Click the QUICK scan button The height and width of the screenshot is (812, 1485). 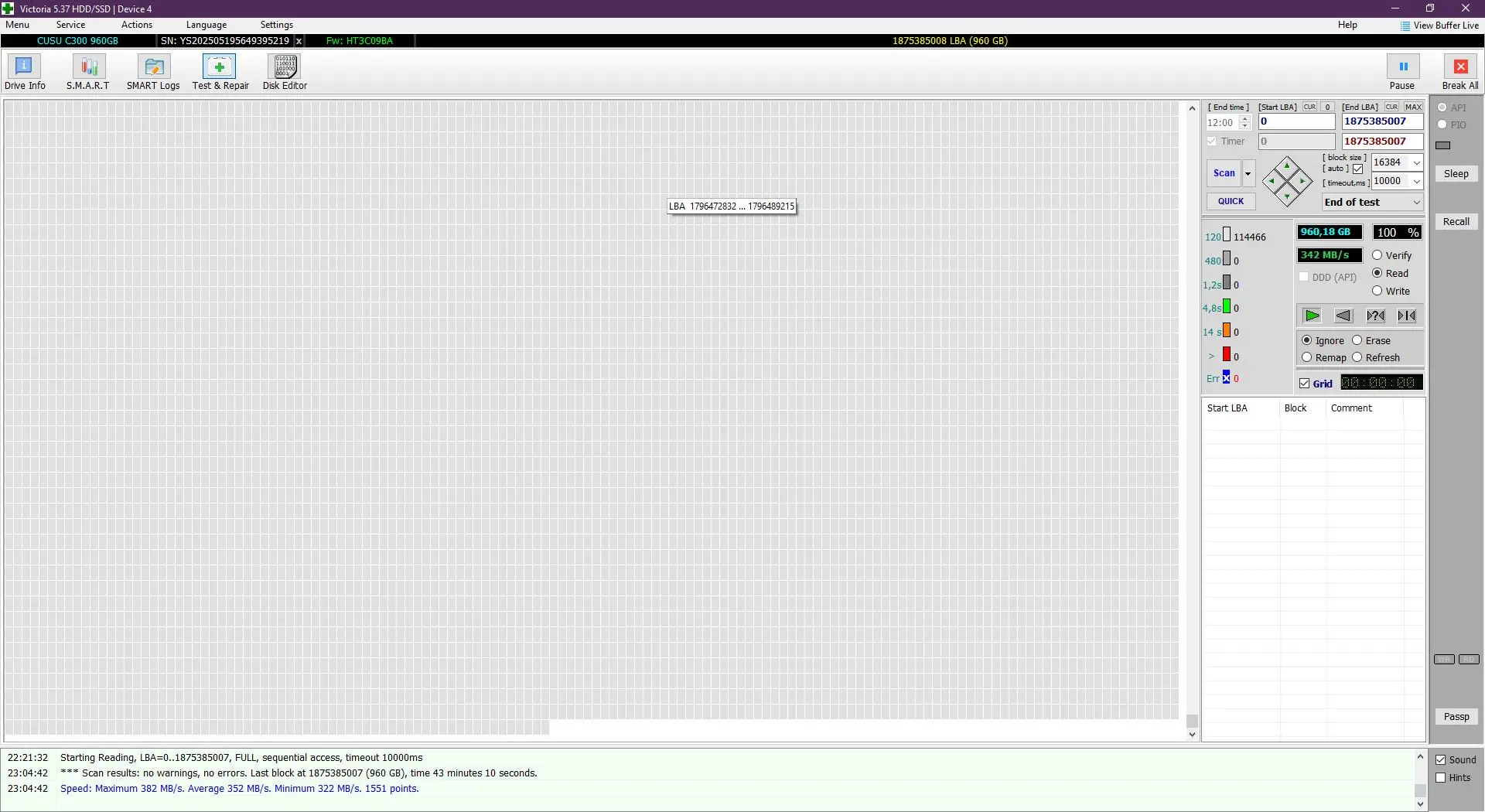[x=1231, y=201]
